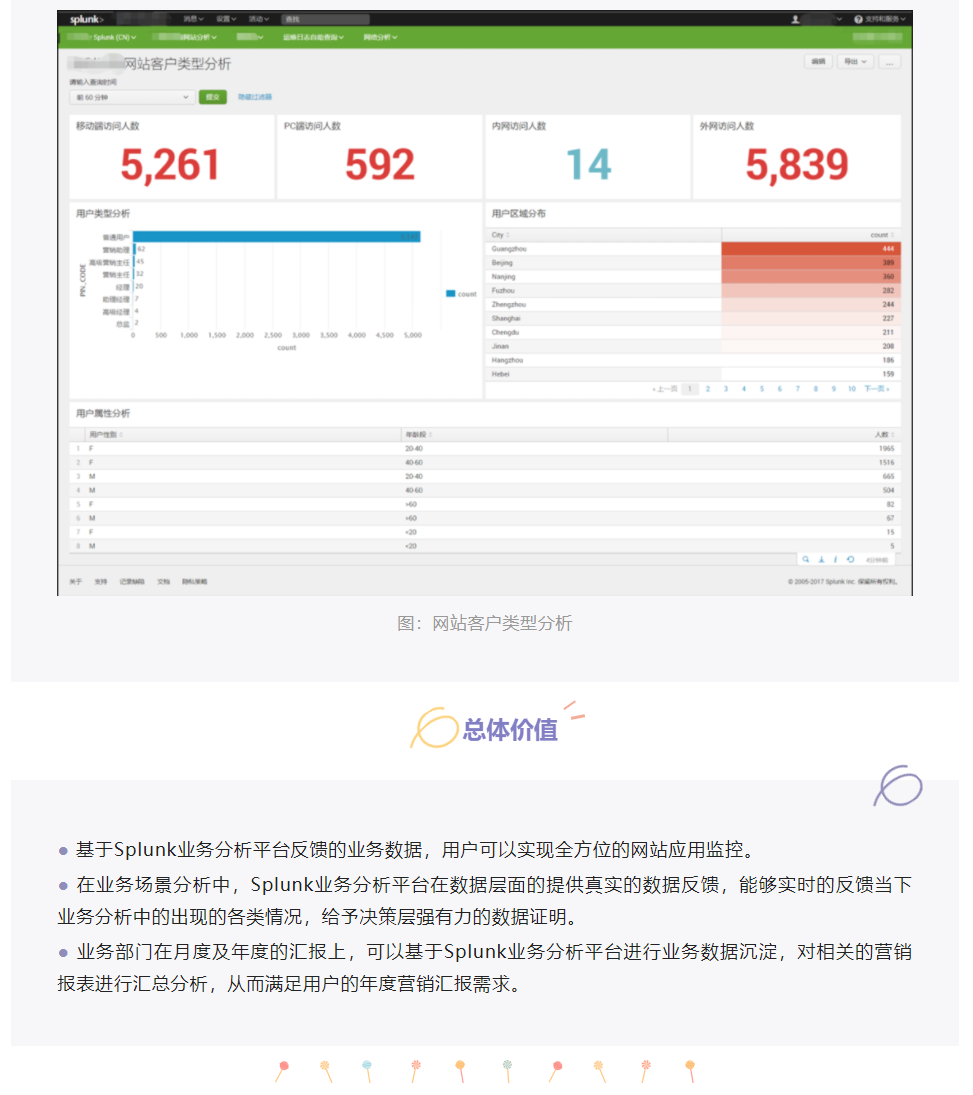Click the 隐藏过滤器 link
The width and height of the screenshot is (973, 1095).
point(254,97)
